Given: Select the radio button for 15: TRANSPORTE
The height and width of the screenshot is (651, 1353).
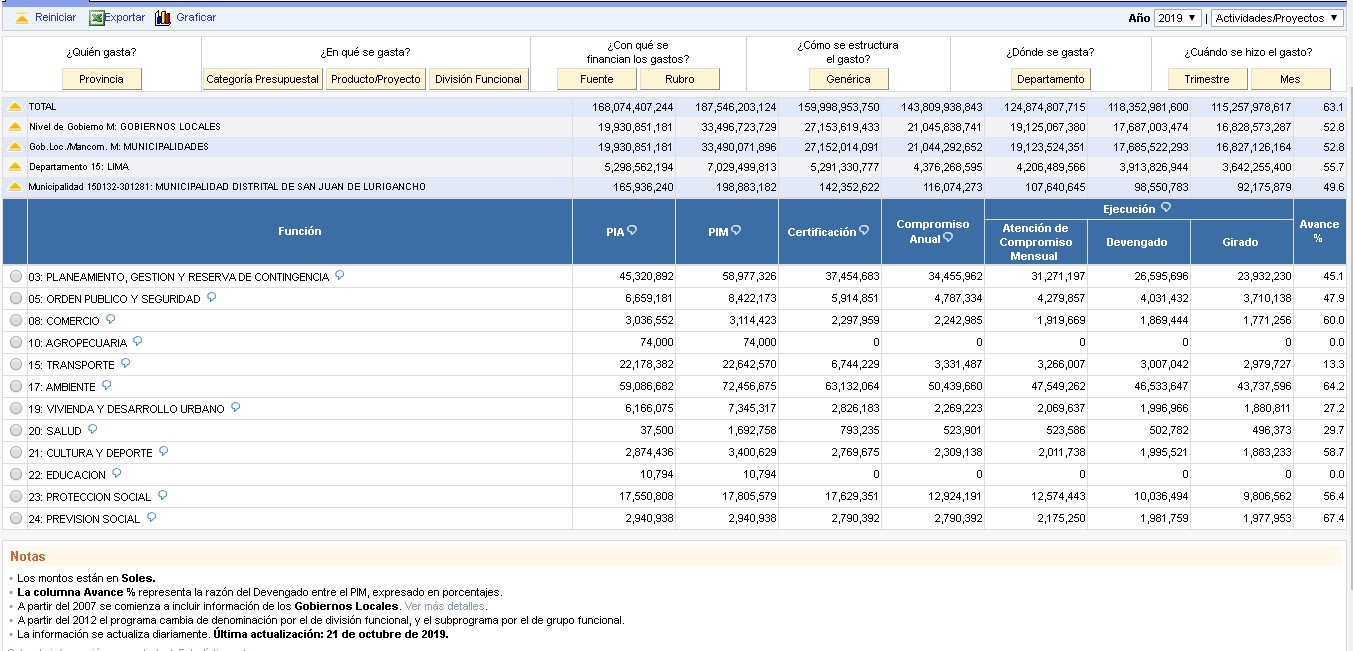Looking at the screenshot, I should tap(15, 364).
